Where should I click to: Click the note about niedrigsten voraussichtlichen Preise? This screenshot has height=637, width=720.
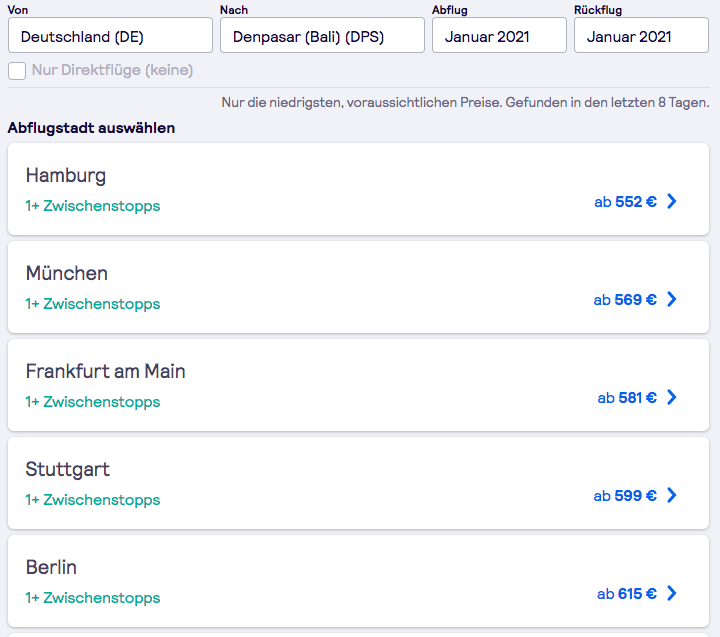(x=465, y=102)
